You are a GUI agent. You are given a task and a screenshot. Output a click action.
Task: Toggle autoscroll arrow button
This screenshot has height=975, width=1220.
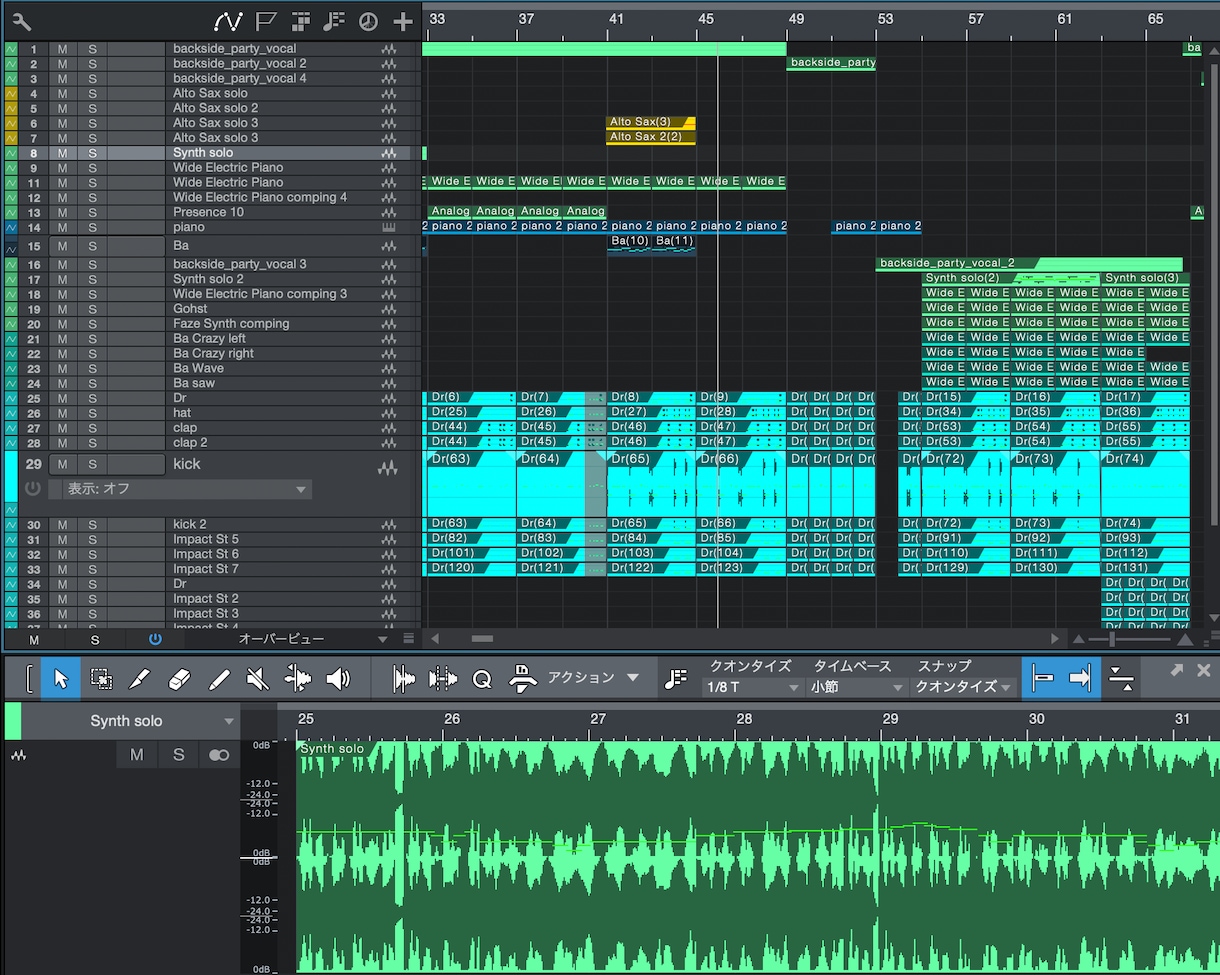pyautogui.click(x=1081, y=679)
